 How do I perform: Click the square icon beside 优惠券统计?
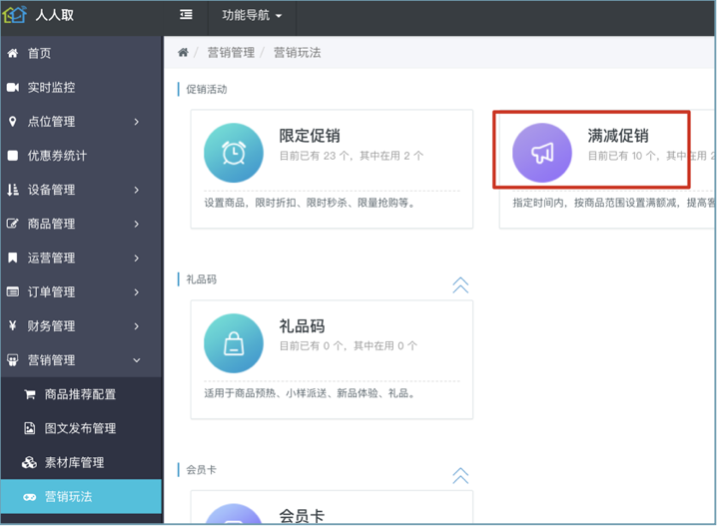click(13, 156)
